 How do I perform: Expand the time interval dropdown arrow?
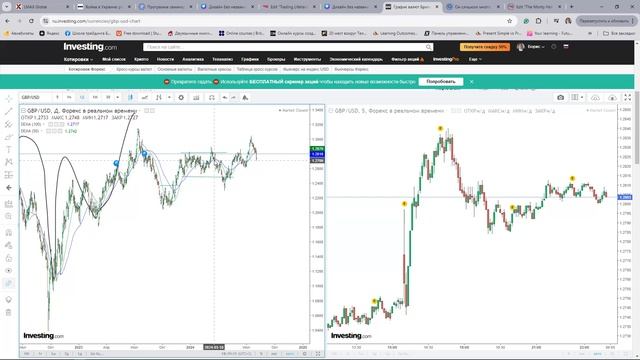point(118,98)
